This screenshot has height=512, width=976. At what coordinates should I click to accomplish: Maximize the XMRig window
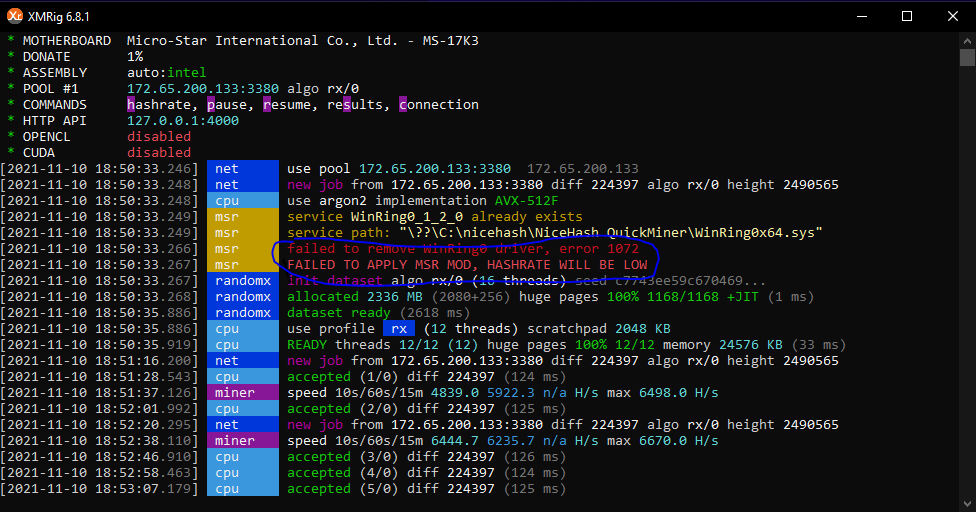click(x=907, y=16)
